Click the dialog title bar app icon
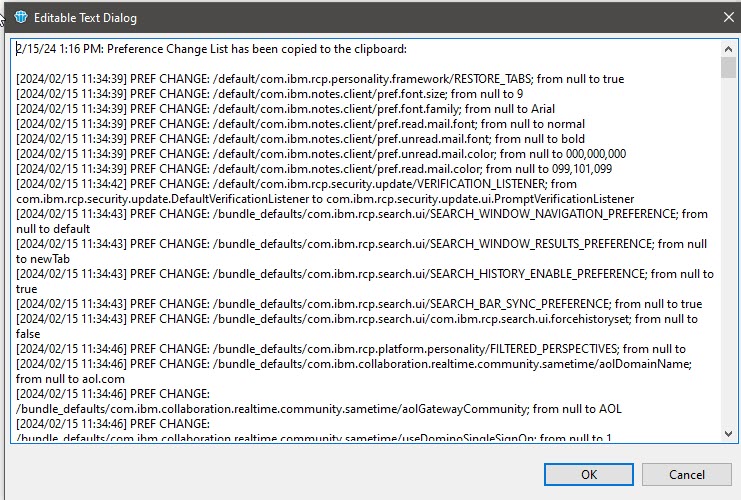This screenshot has width=741, height=500. [x=21, y=17]
